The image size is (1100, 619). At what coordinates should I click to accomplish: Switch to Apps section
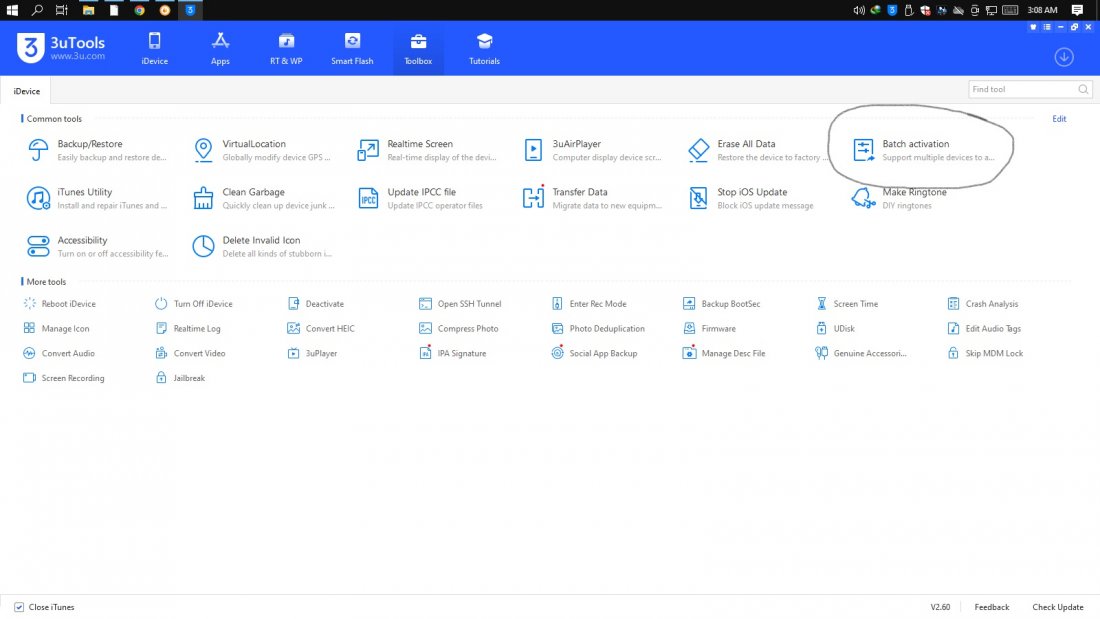[220, 48]
